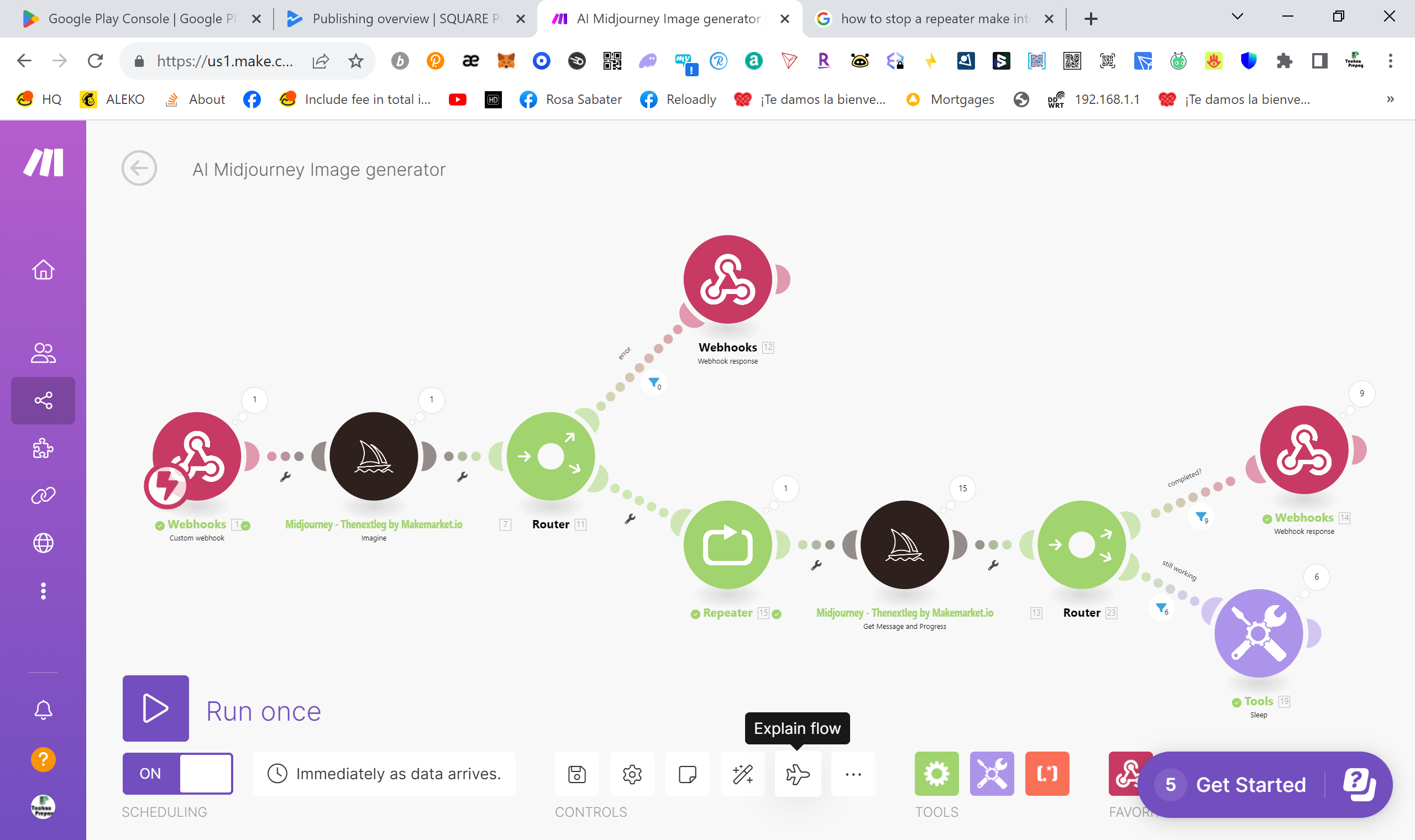Click the Repeater module icon
Screen dimensions: 1415x840
click(x=727, y=544)
